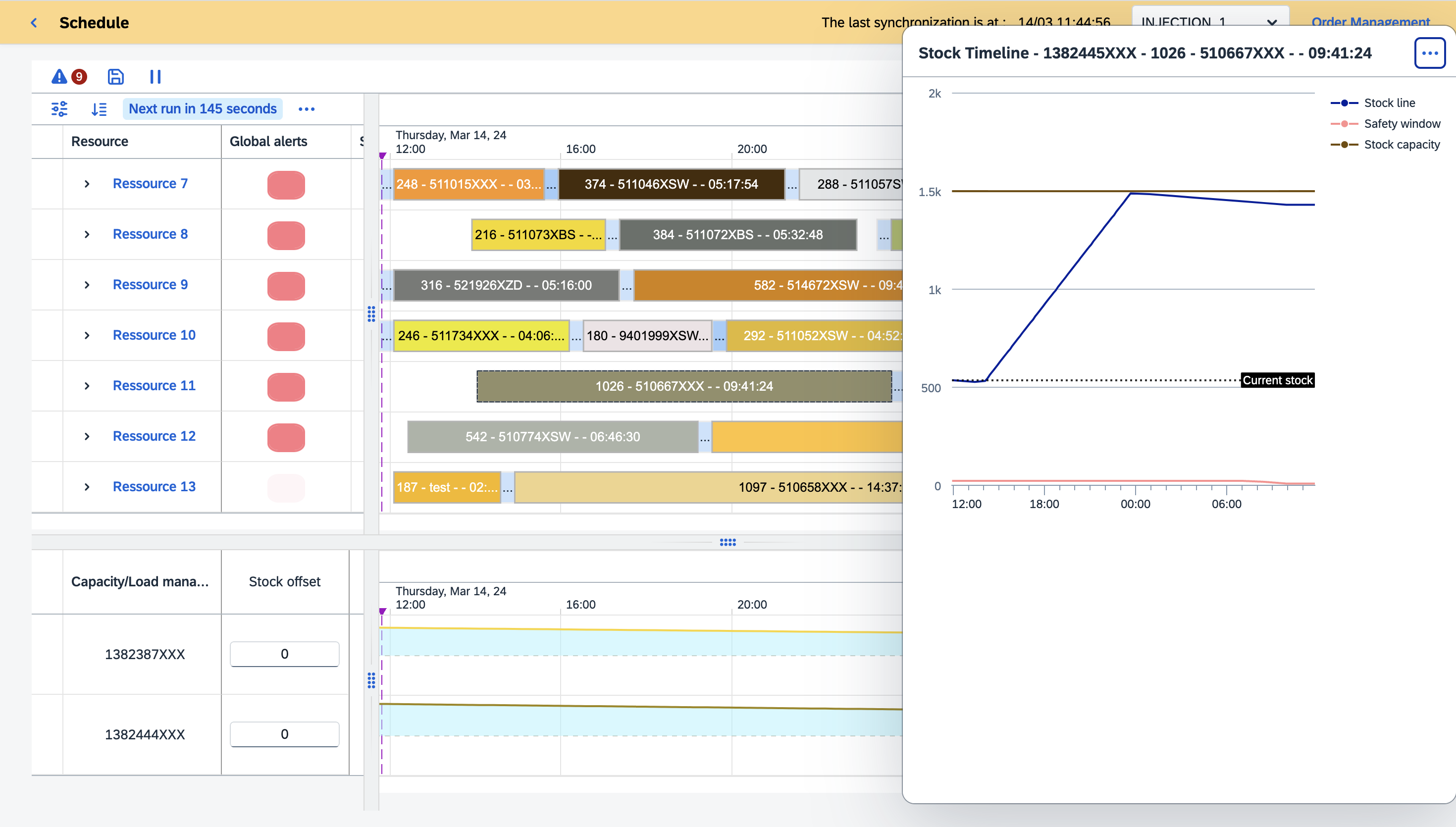
Task: Select order 1026 - 510667XXX bar
Action: point(684,386)
